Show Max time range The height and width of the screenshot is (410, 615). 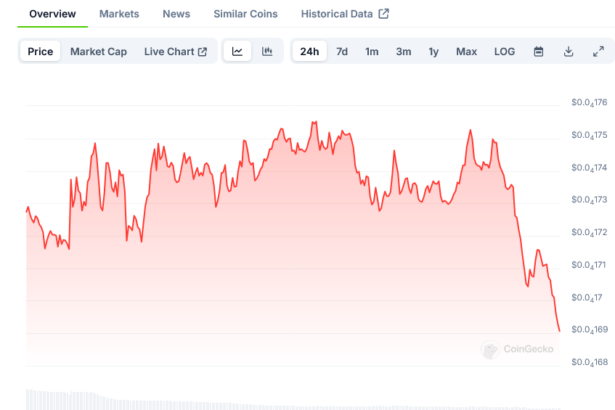[466, 52]
